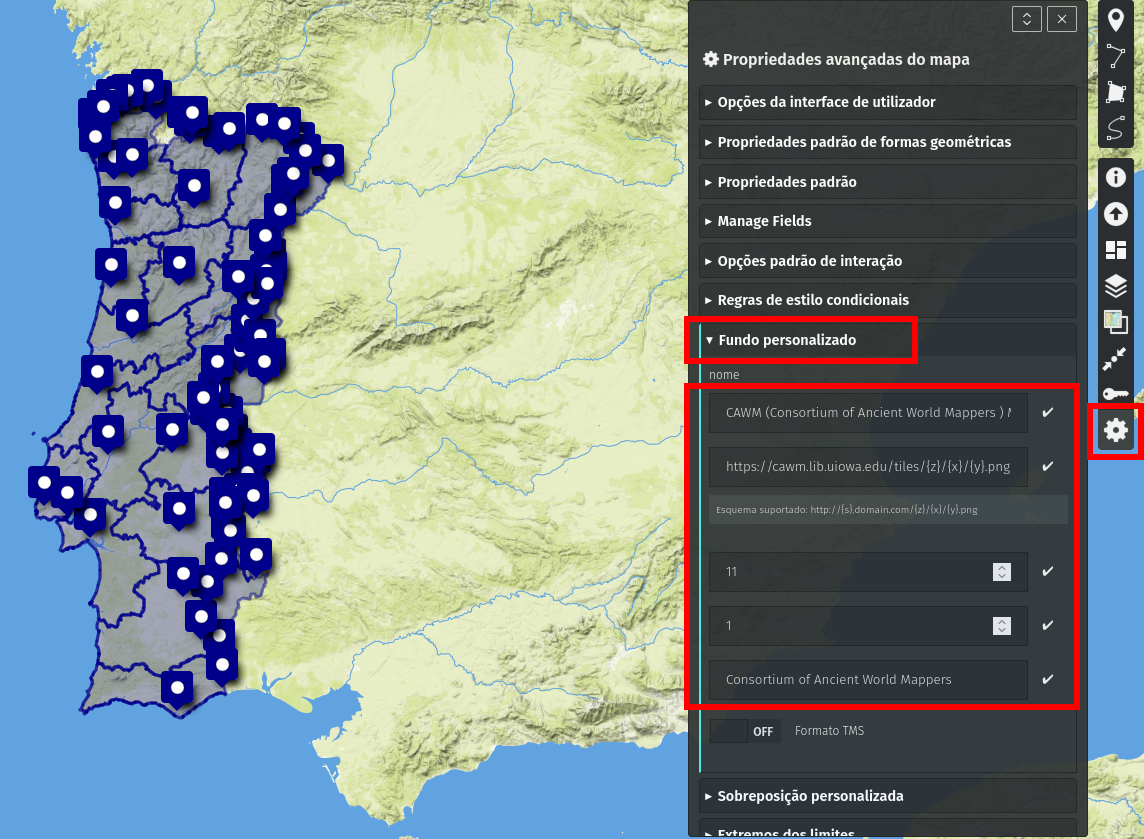
Task: Expand Opções padrão de interação
Action: click(x=887, y=261)
